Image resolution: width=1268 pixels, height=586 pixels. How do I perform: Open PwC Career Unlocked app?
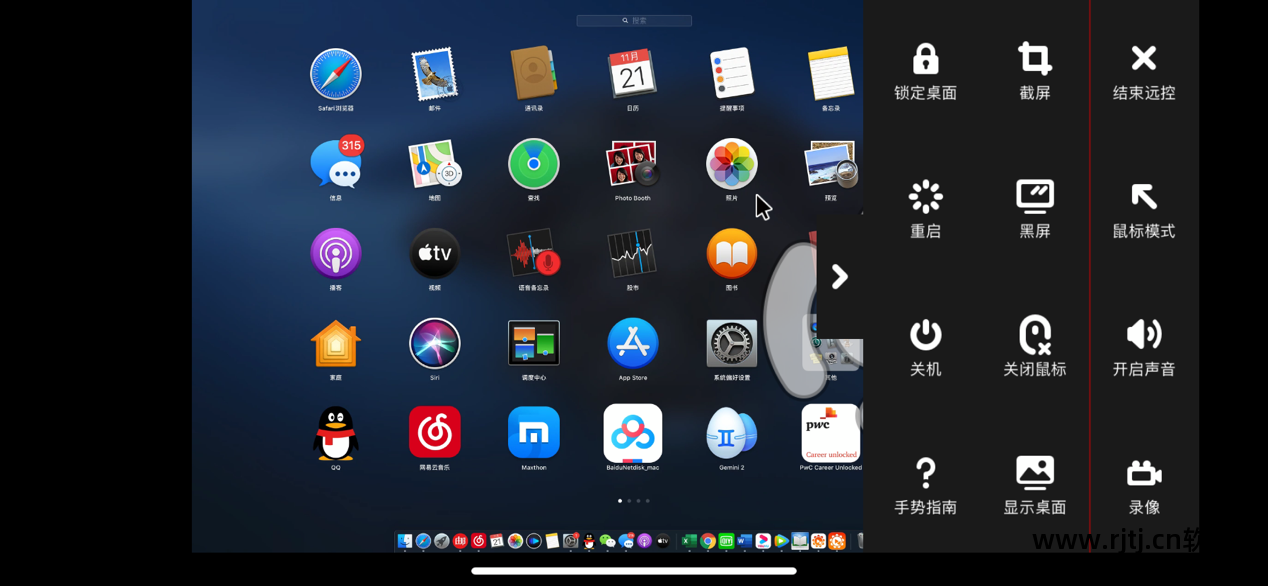point(830,433)
